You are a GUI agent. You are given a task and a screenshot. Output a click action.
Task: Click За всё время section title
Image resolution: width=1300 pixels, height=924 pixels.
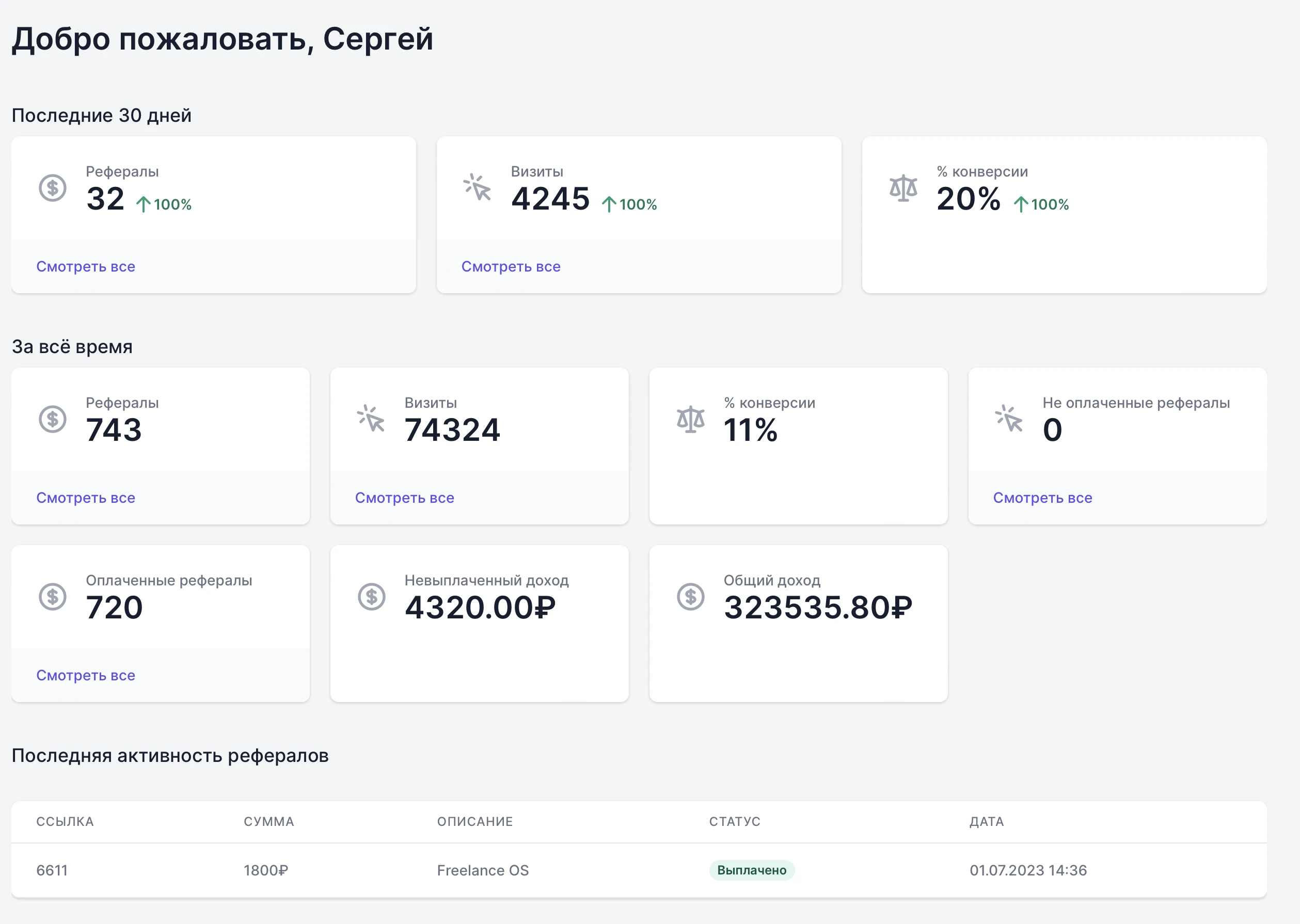(72, 346)
